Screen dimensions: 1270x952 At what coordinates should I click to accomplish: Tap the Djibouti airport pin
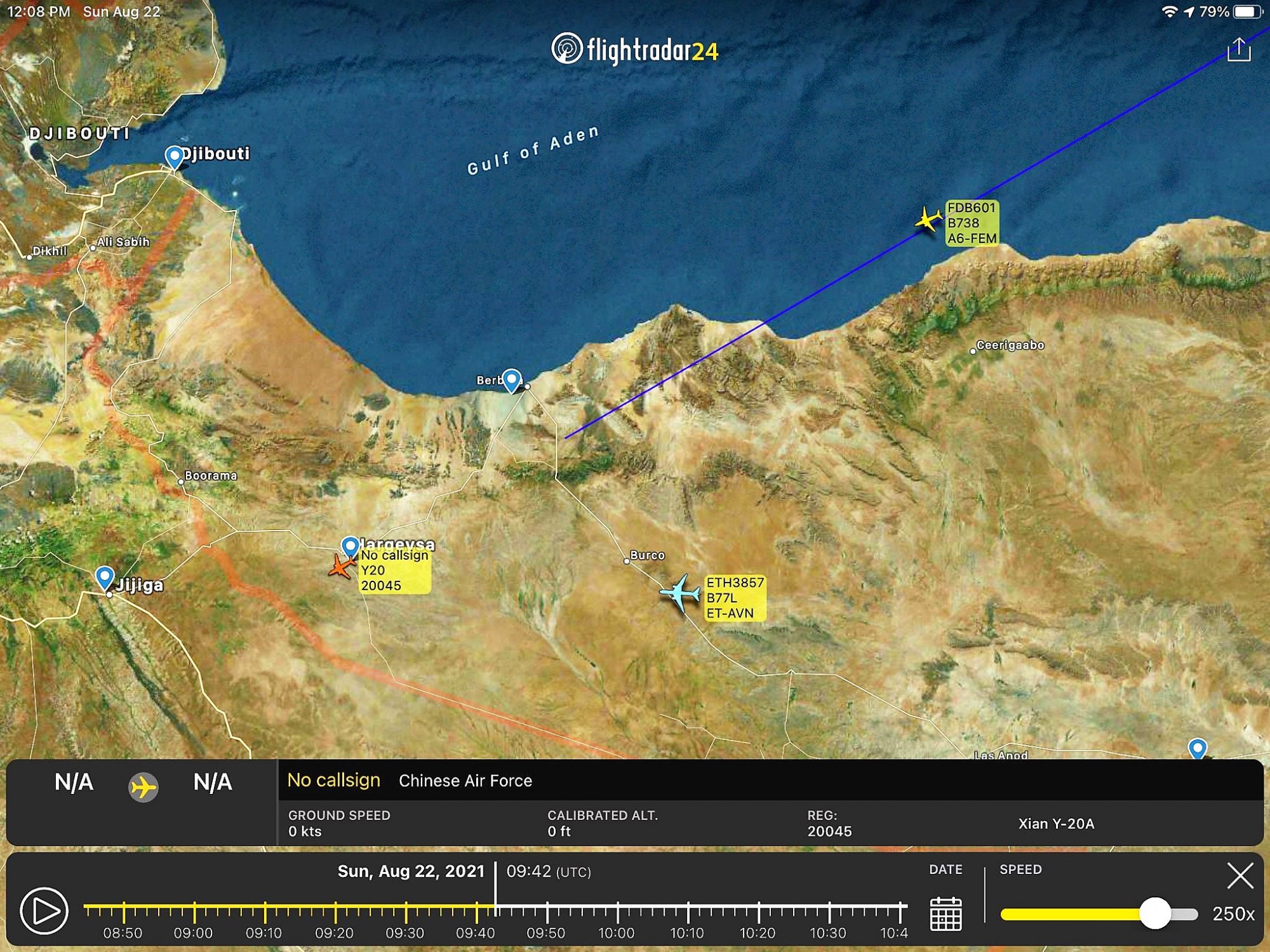coord(174,157)
